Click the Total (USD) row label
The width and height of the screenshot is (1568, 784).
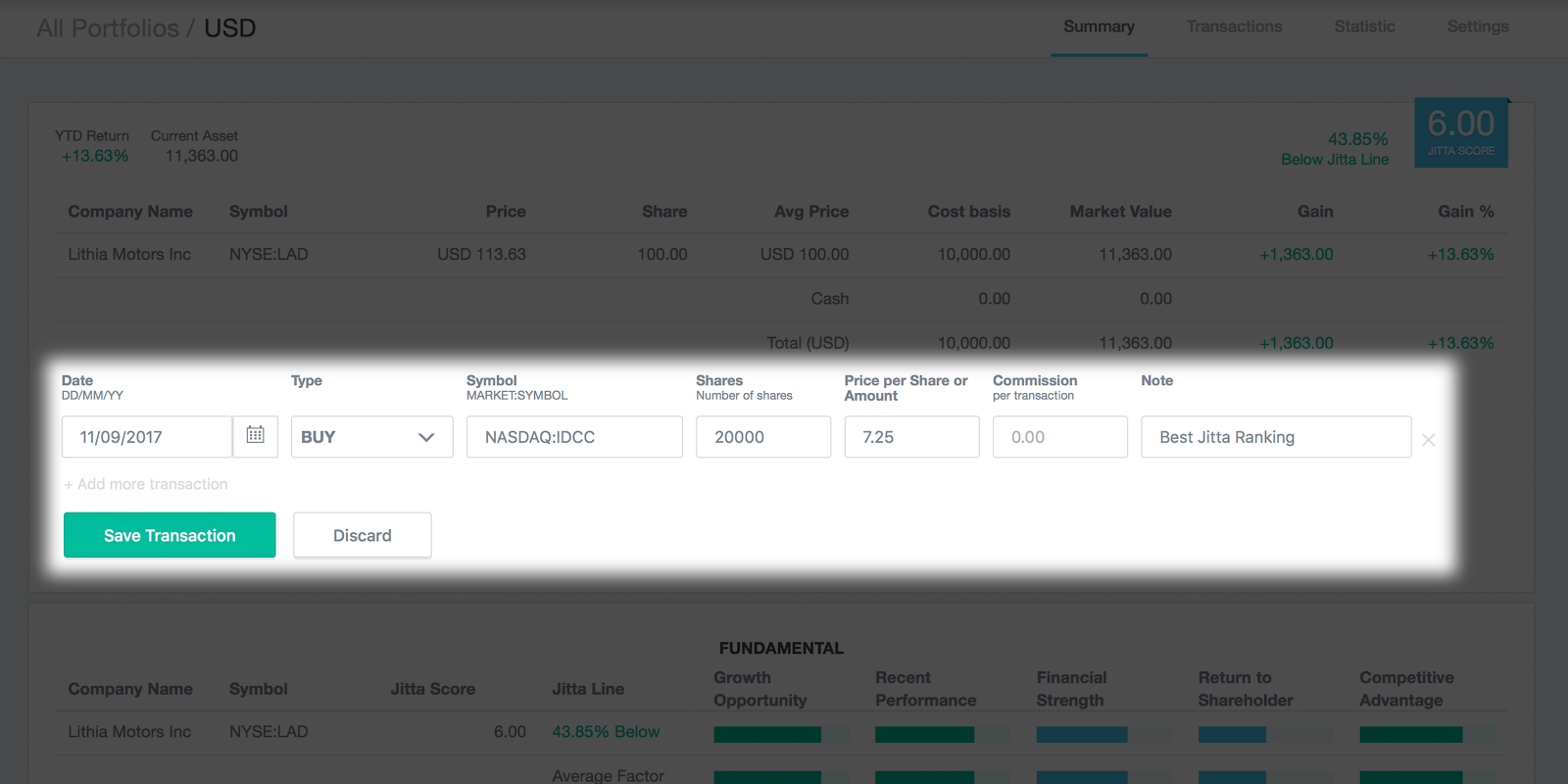(808, 343)
